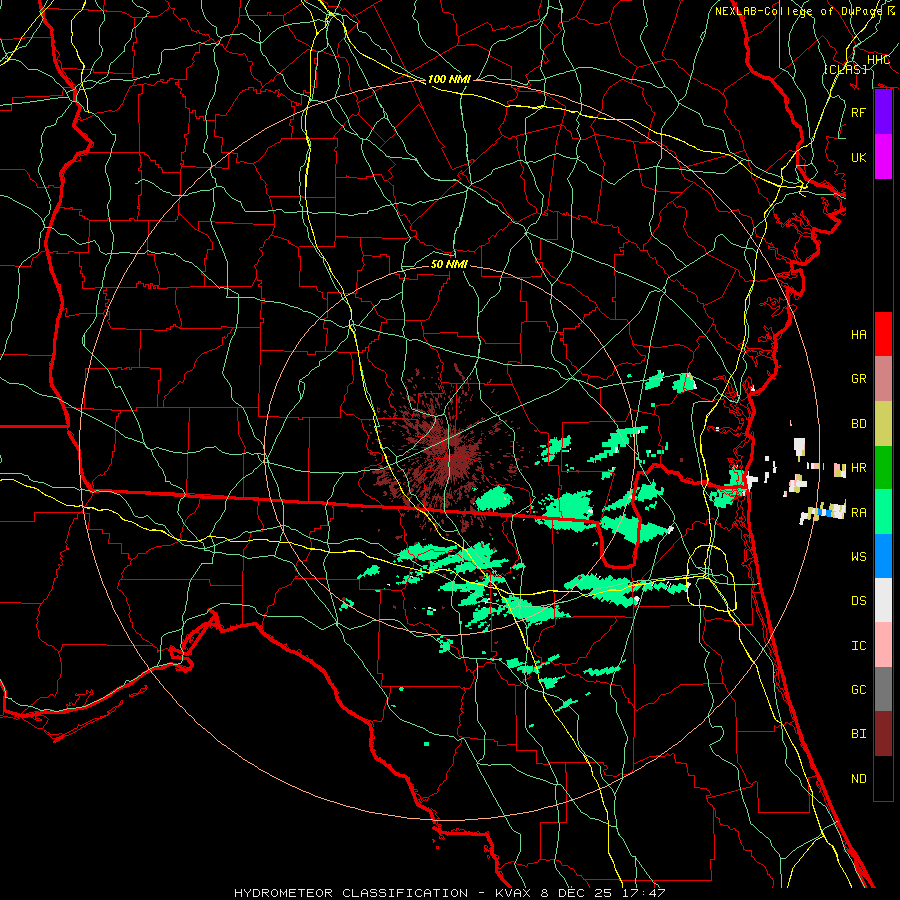
Task: Click the ND legend label
Action: pos(858,779)
